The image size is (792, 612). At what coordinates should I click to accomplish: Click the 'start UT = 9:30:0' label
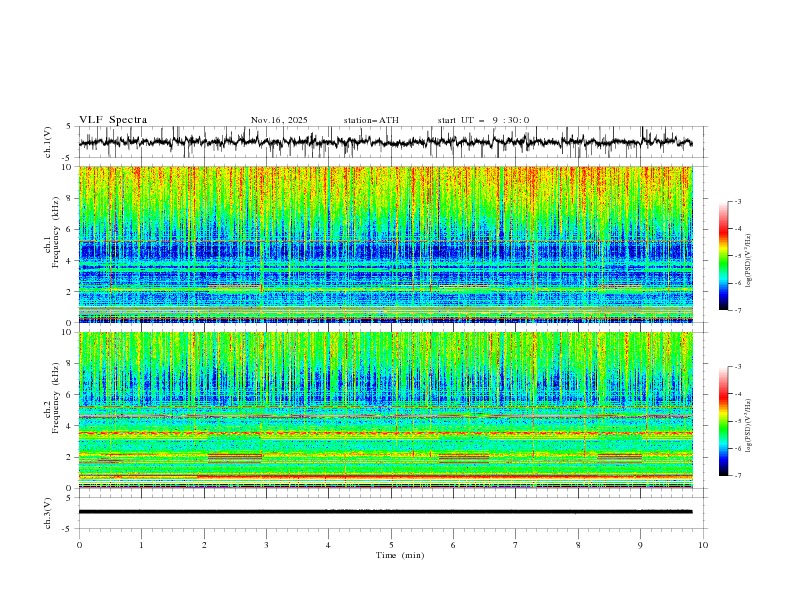(483, 120)
